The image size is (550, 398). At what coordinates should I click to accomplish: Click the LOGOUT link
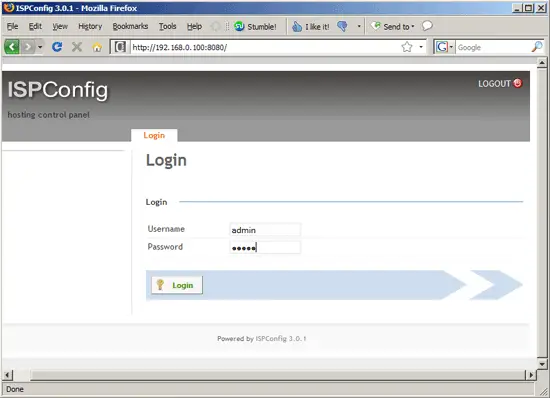[494, 83]
